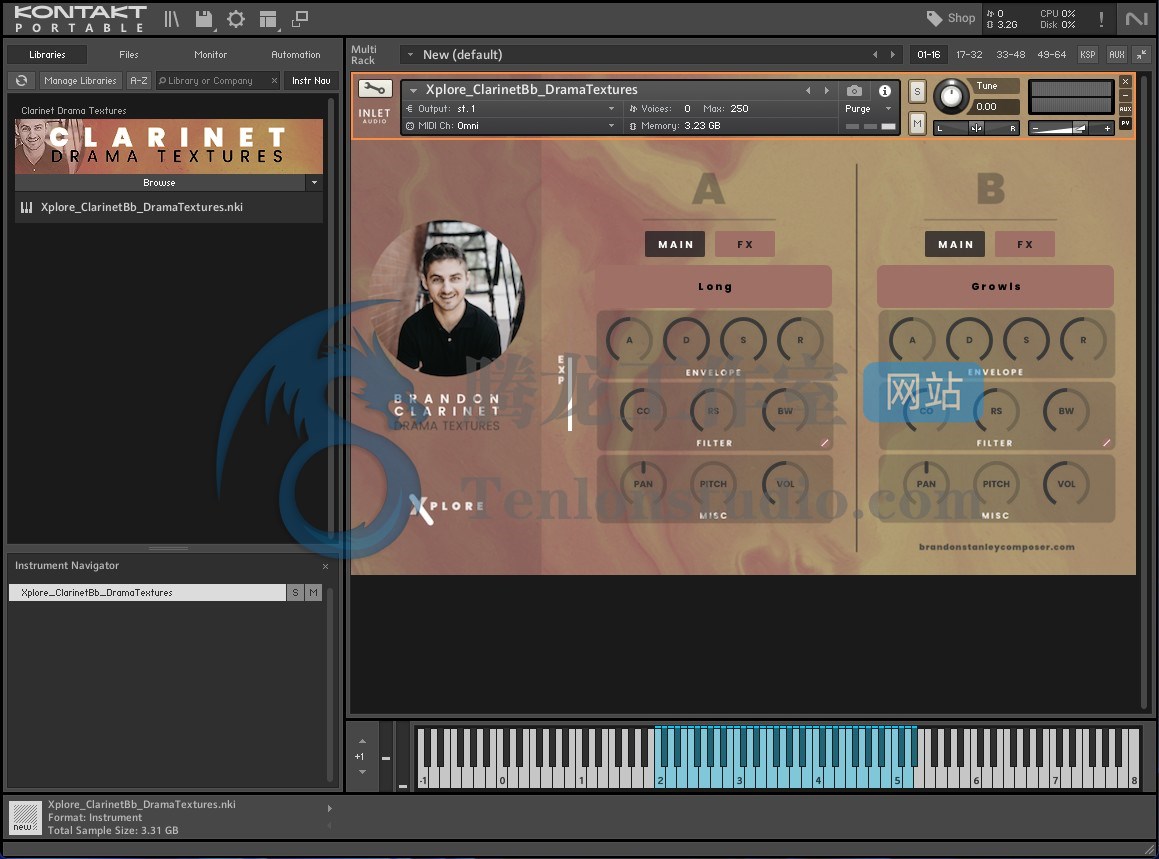Shift keyboard octave down
Image resolution: width=1159 pixels, height=859 pixels.
(362, 772)
